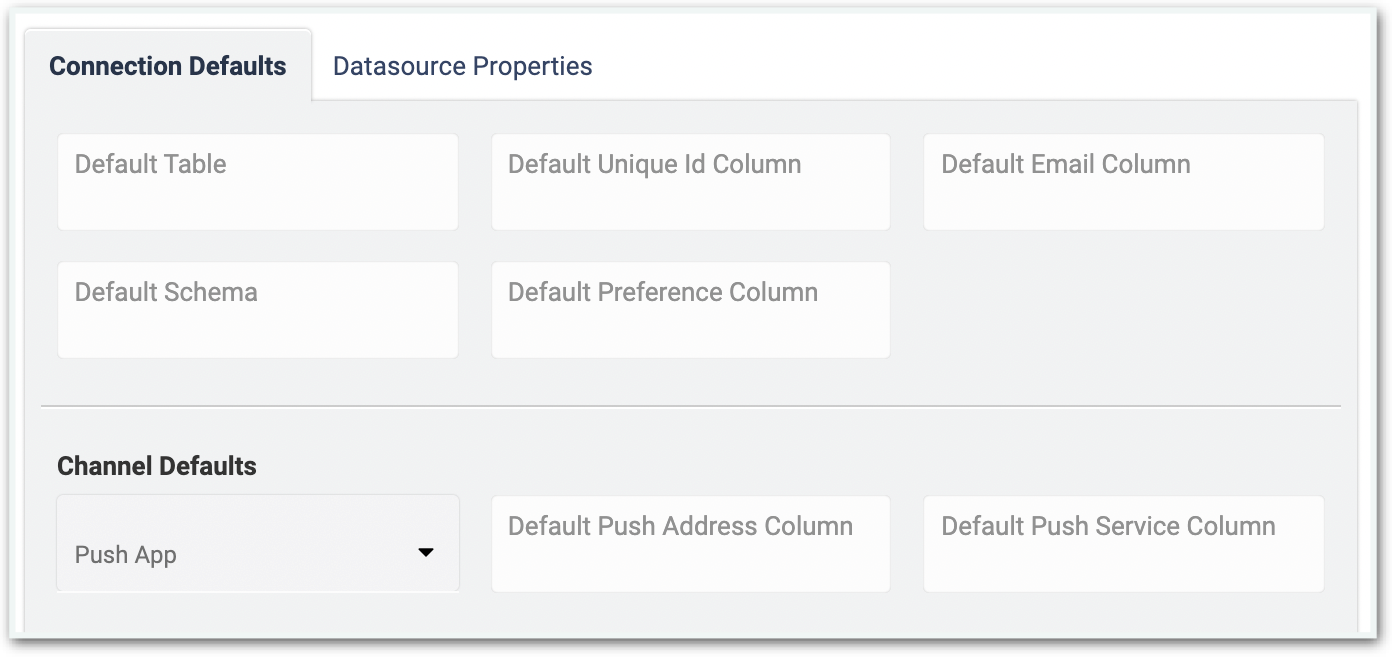Click the 'Default Schema' placeholder text

[x=166, y=292]
